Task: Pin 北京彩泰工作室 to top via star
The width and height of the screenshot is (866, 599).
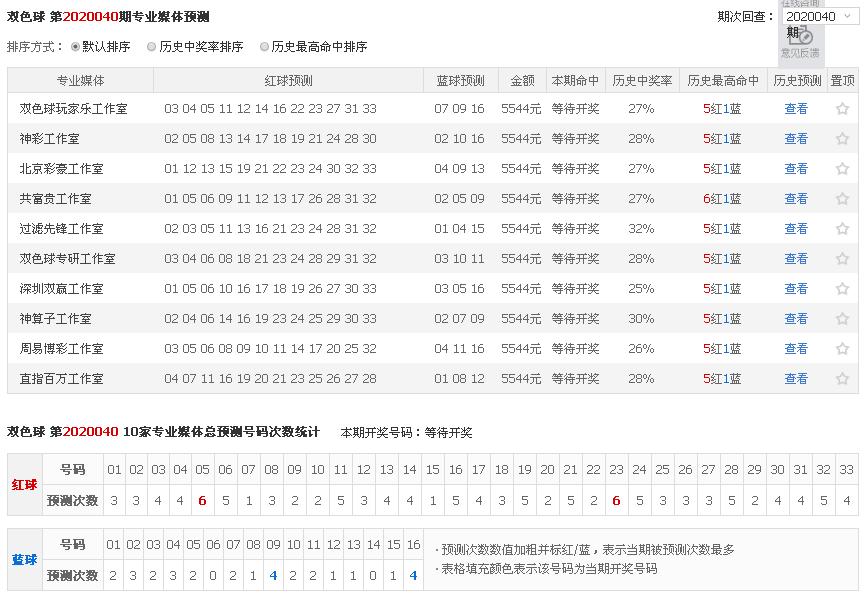Action: [x=842, y=169]
